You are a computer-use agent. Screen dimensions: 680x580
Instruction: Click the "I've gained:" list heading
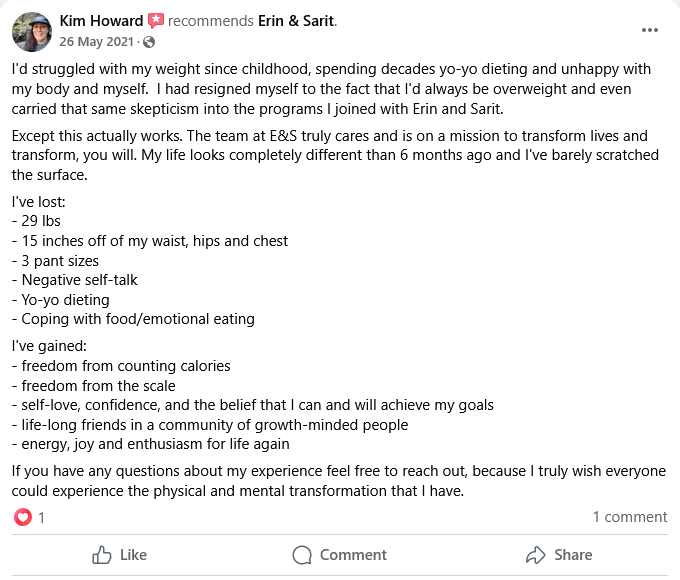[x=49, y=346]
